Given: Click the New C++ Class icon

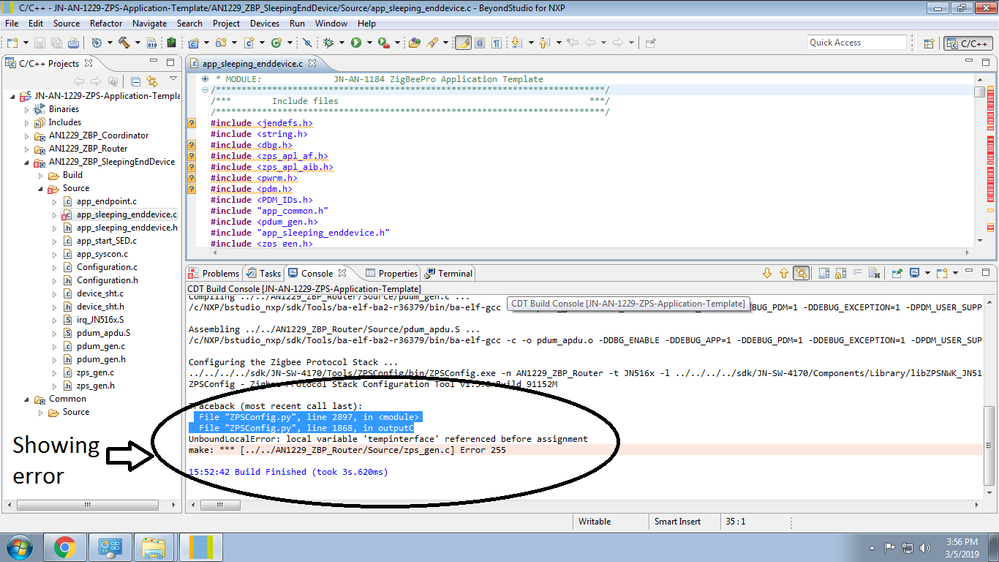Looking at the screenshot, I should (x=276, y=43).
